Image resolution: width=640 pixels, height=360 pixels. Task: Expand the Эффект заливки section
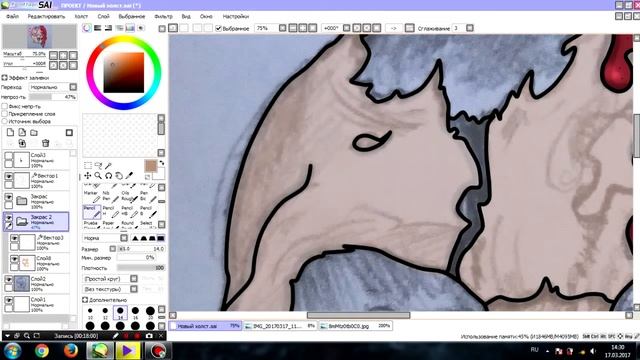4,78
